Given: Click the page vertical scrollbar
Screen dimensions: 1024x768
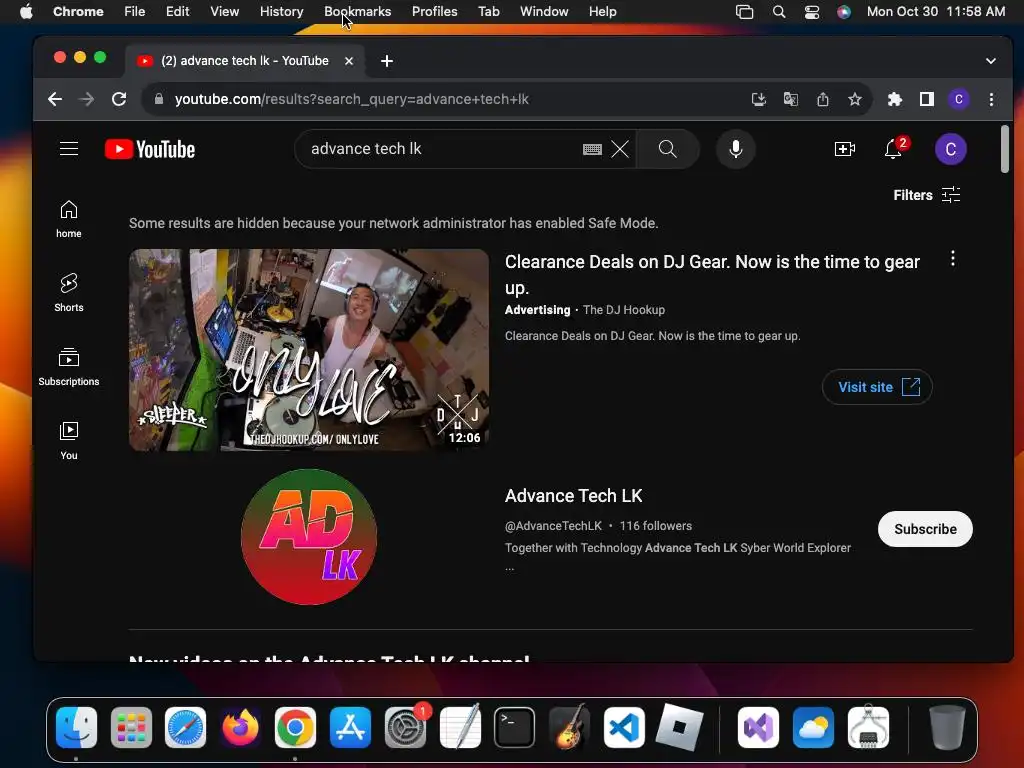Looking at the screenshot, I should click(1004, 150).
